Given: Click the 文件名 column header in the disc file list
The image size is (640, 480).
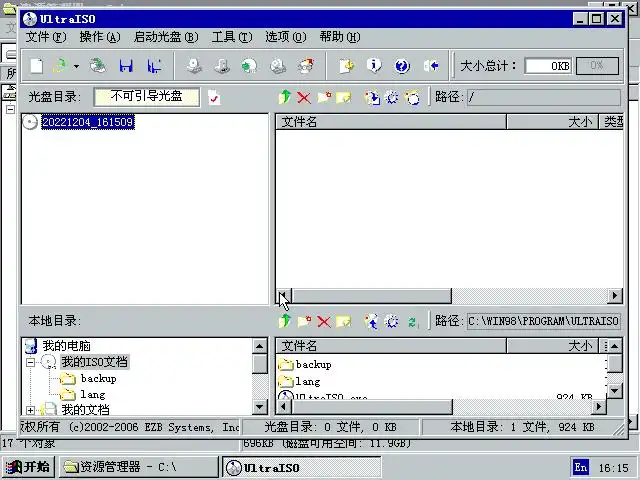Looking at the screenshot, I should (x=391, y=122).
